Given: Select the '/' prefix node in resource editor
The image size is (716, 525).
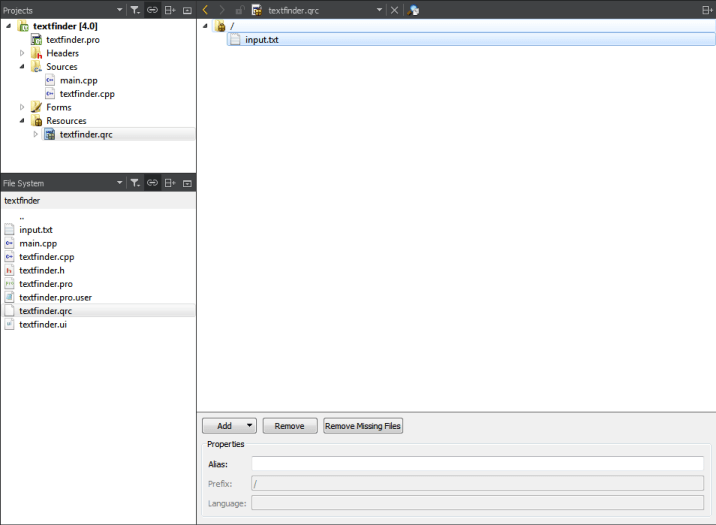Looking at the screenshot, I should tap(232, 26).
